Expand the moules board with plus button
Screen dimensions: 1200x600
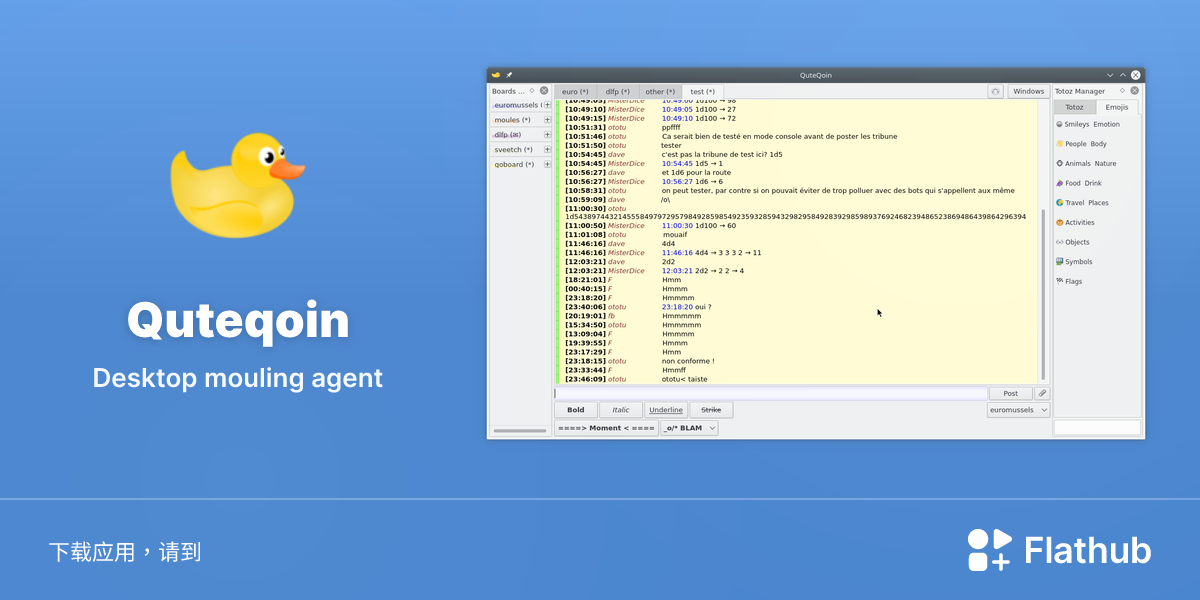click(x=547, y=120)
